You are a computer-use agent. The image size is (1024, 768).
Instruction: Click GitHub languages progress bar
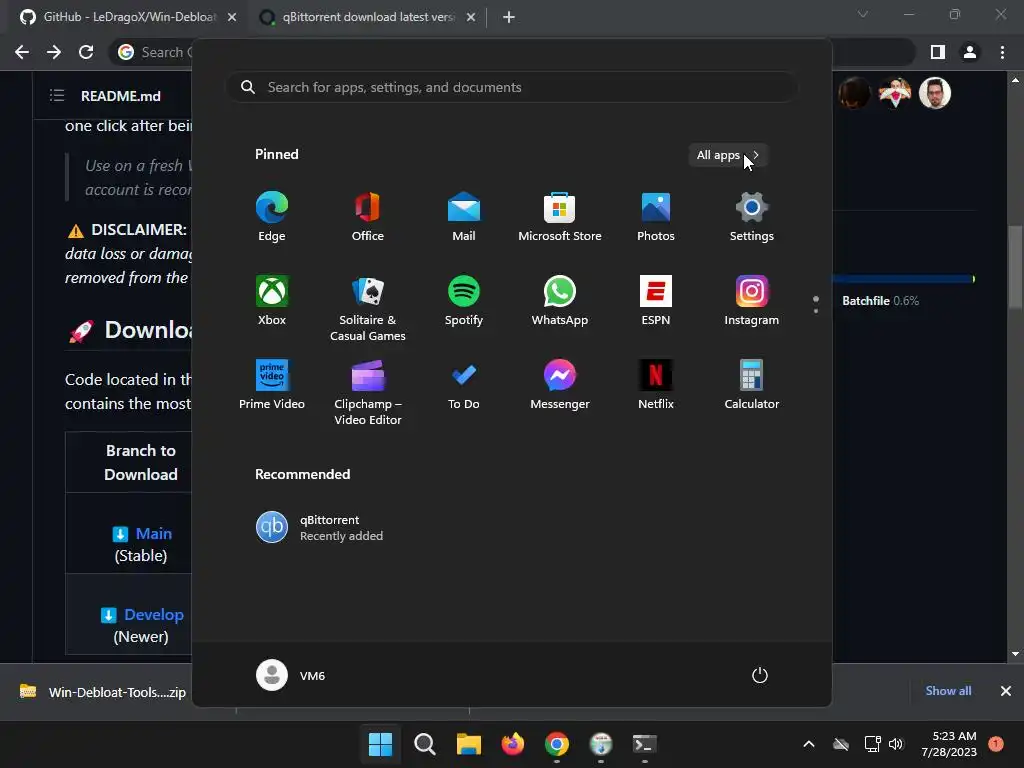pyautogui.click(x=903, y=279)
